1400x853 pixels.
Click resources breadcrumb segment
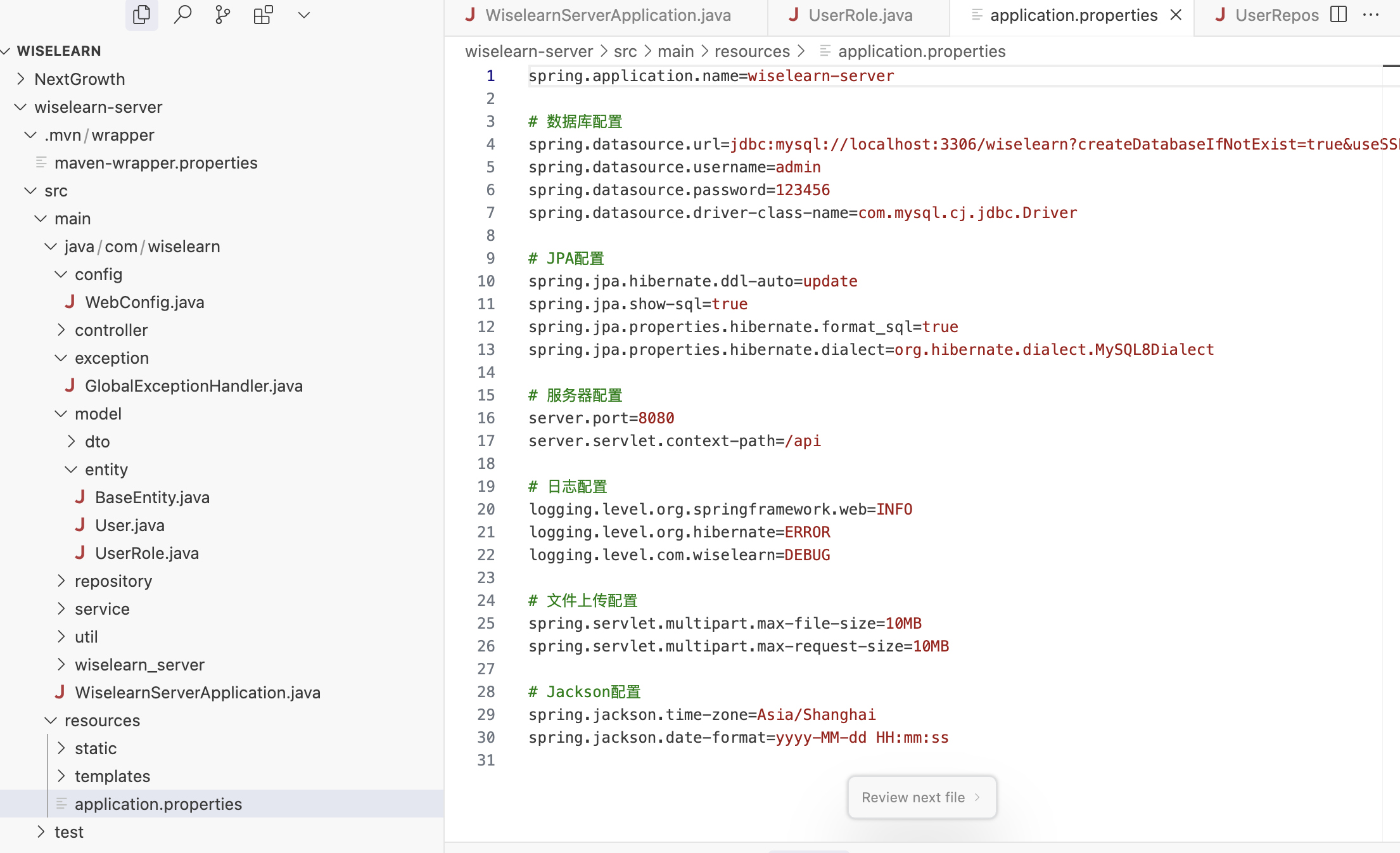click(x=753, y=51)
